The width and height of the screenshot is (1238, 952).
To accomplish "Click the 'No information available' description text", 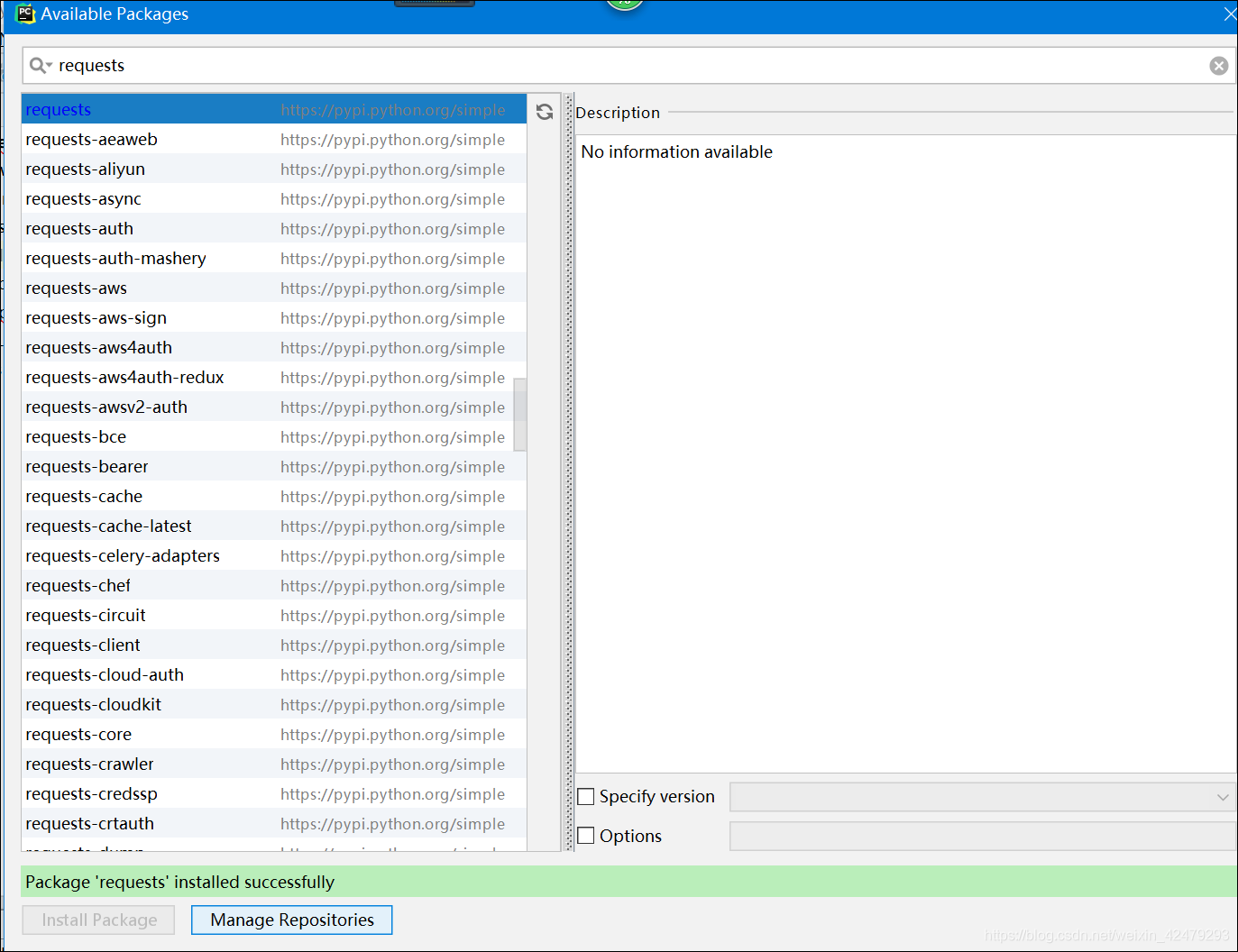I will 677,152.
